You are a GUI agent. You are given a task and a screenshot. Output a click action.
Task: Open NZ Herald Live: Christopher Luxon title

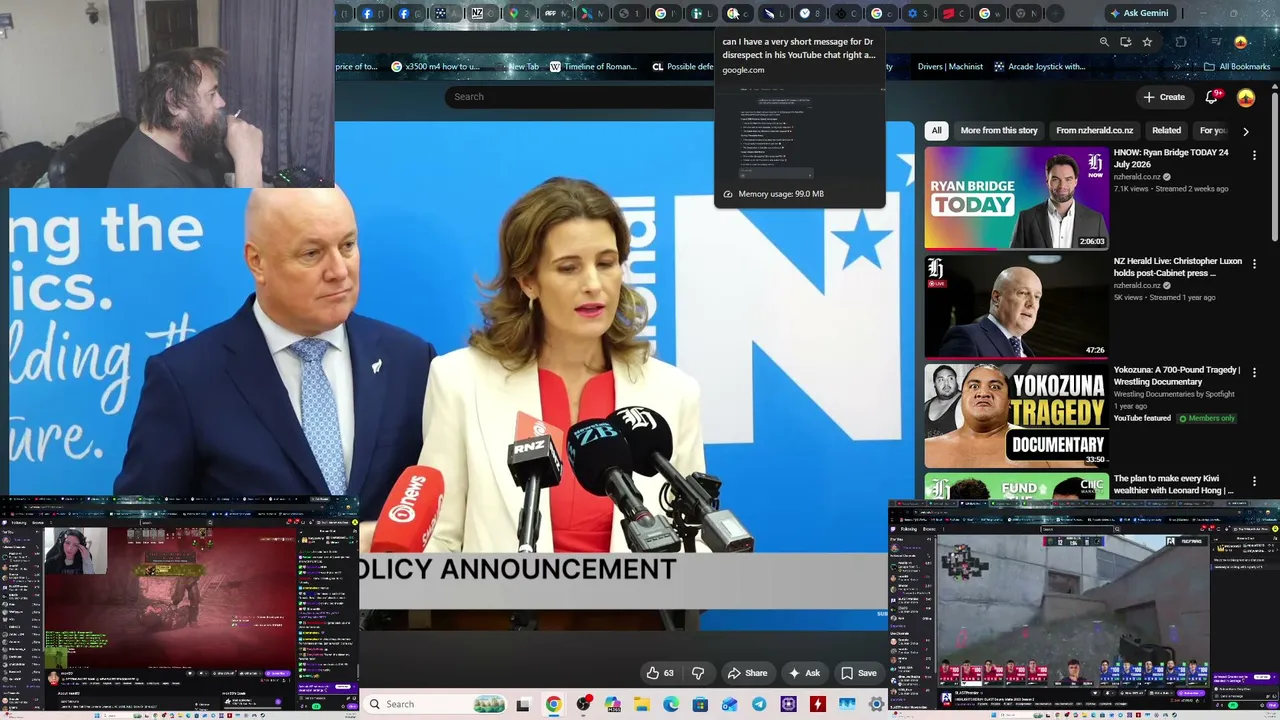tap(1178, 267)
